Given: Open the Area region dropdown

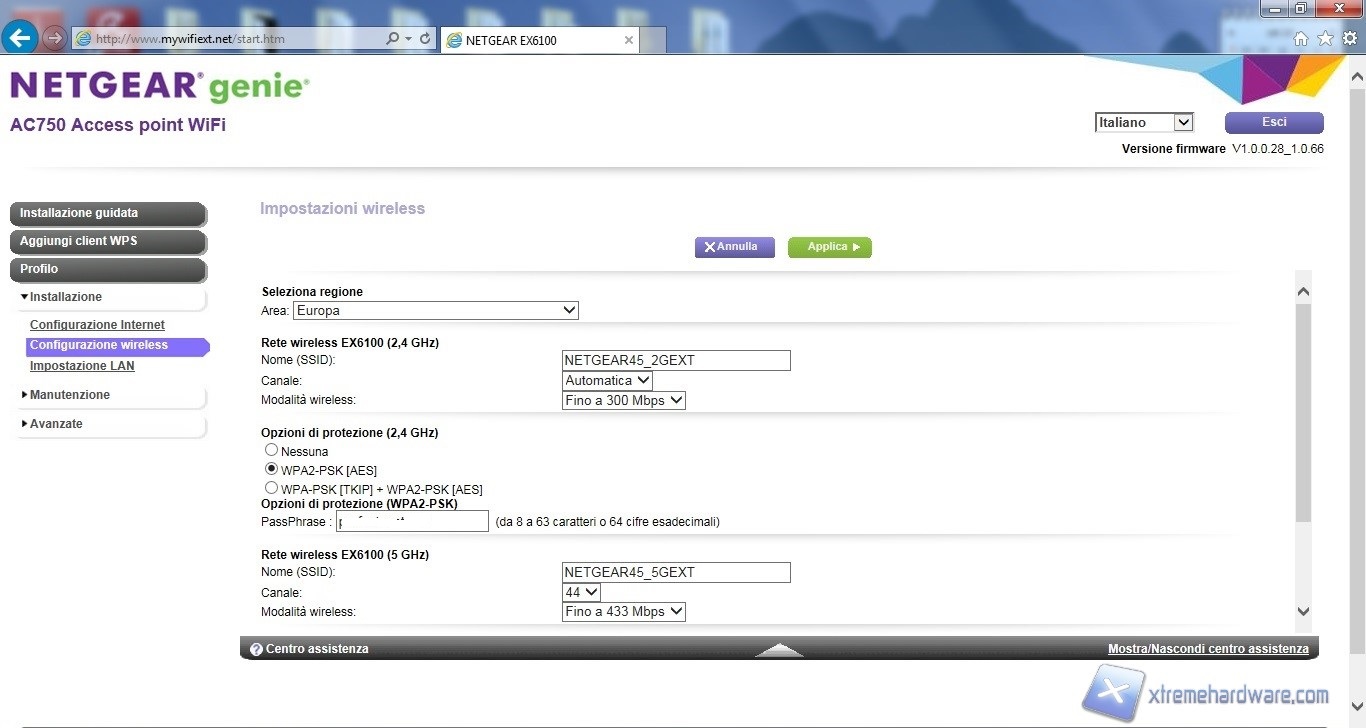Looking at the screenshot, I should click(436, 311).
